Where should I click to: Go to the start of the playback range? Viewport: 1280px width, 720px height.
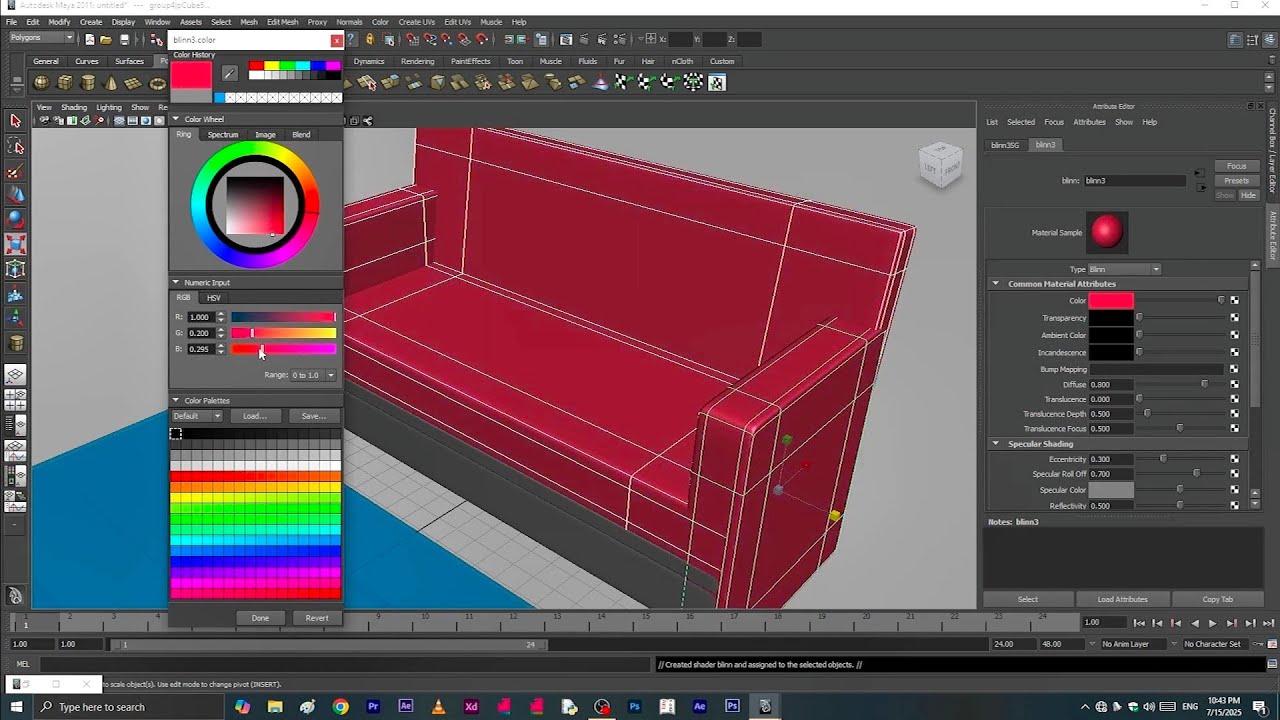pyautogui.click(x=1139, y=623)
